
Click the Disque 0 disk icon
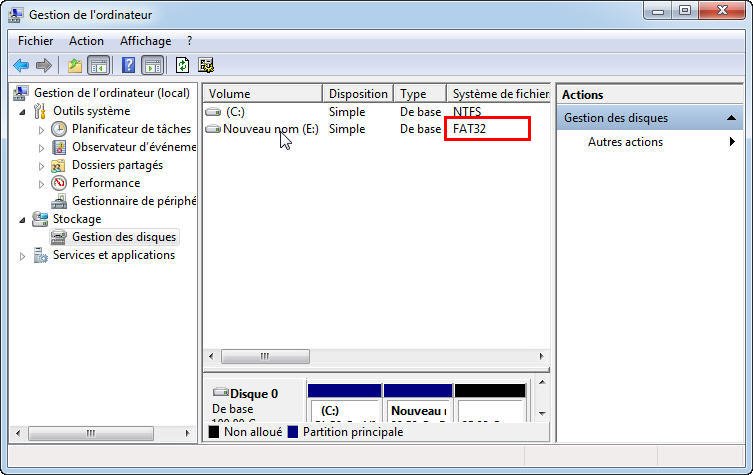point(220,392)
